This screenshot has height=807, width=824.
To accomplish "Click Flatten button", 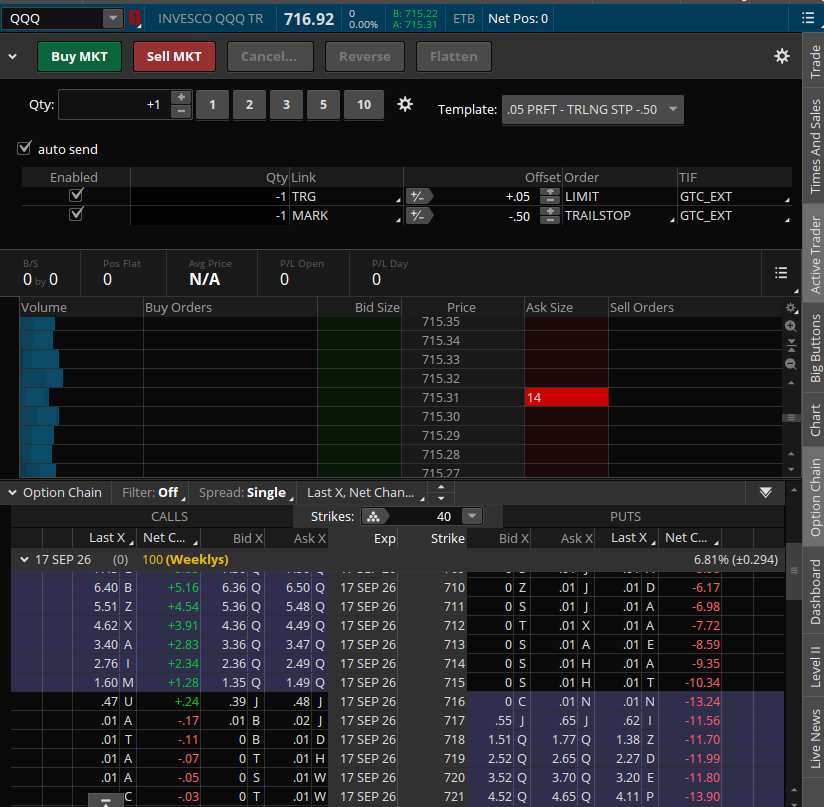I will [454, 56].
